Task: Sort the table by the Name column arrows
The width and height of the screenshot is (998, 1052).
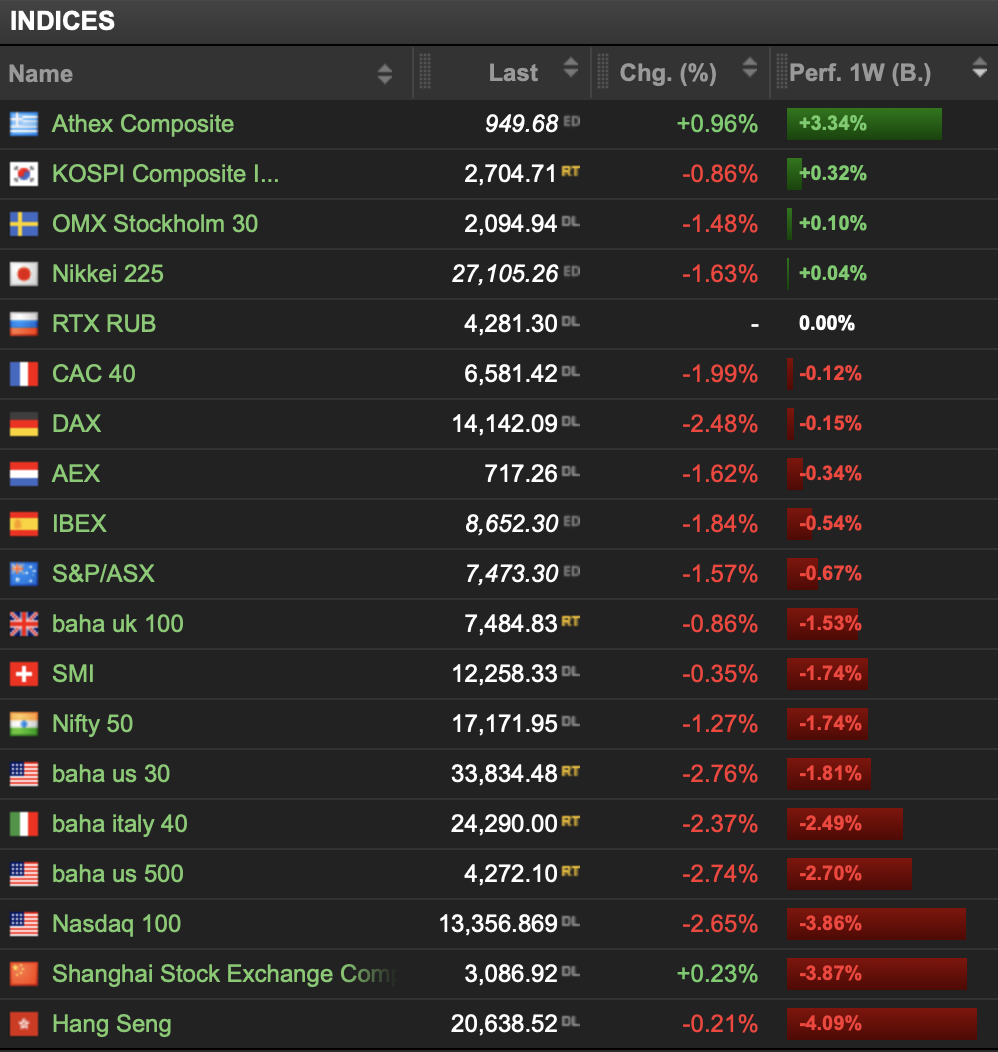Action: 384,74
